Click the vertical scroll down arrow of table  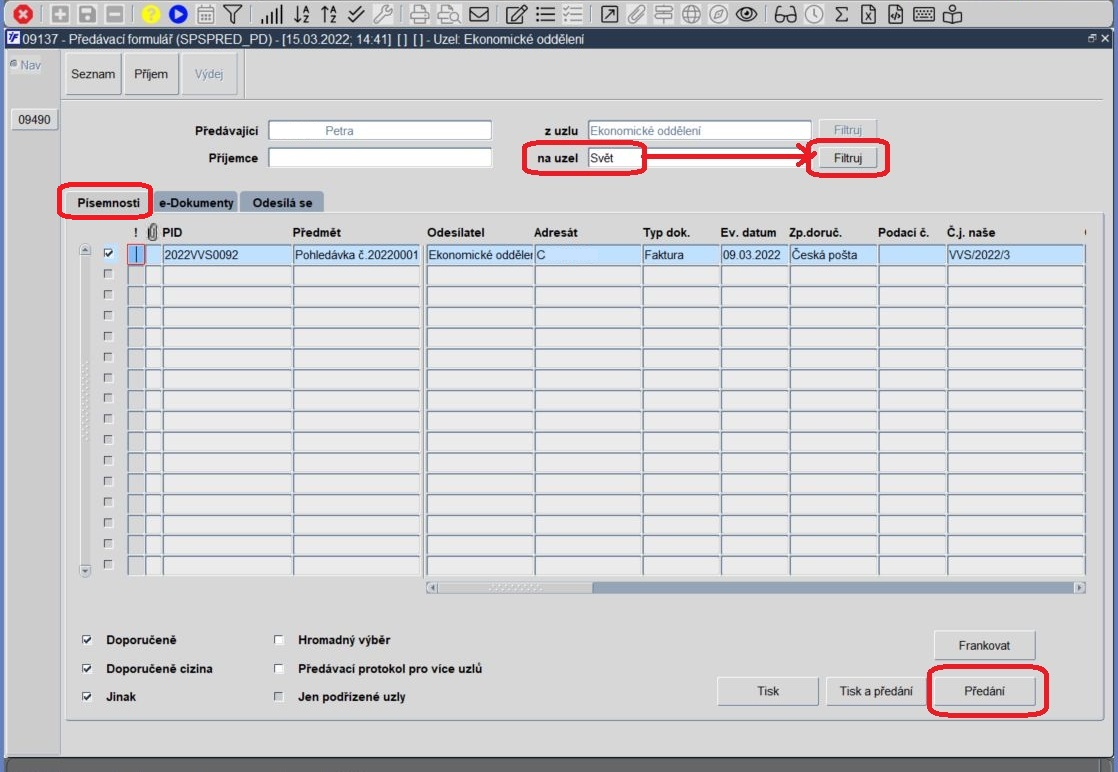click(x=85, y=570)
